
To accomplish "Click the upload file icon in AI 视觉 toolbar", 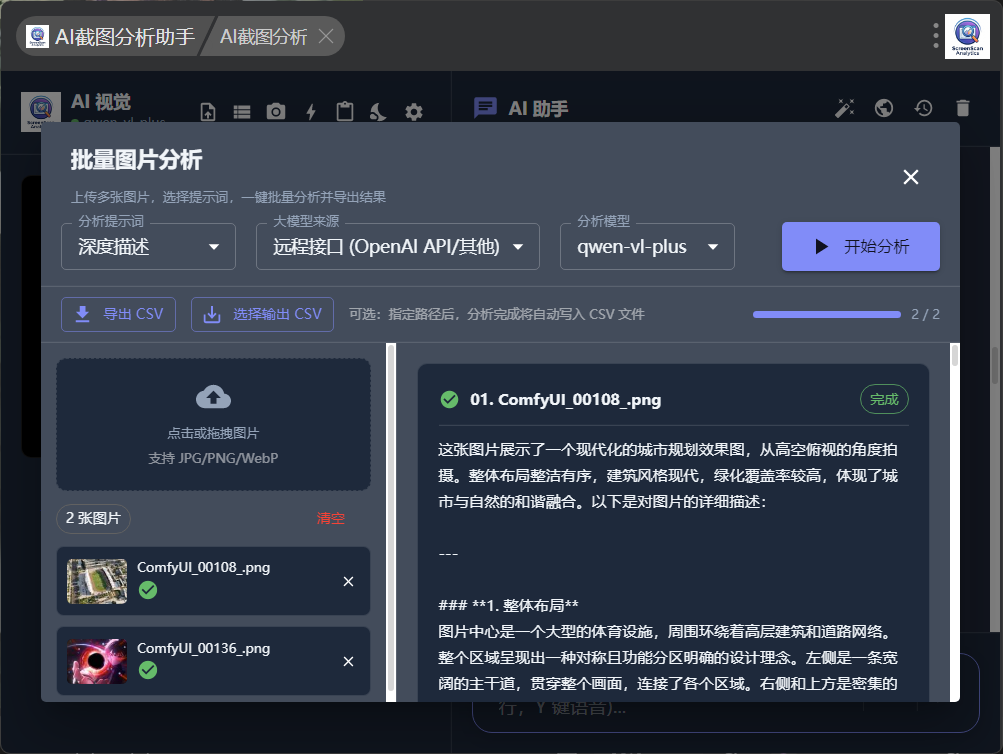I will (208, 112).
